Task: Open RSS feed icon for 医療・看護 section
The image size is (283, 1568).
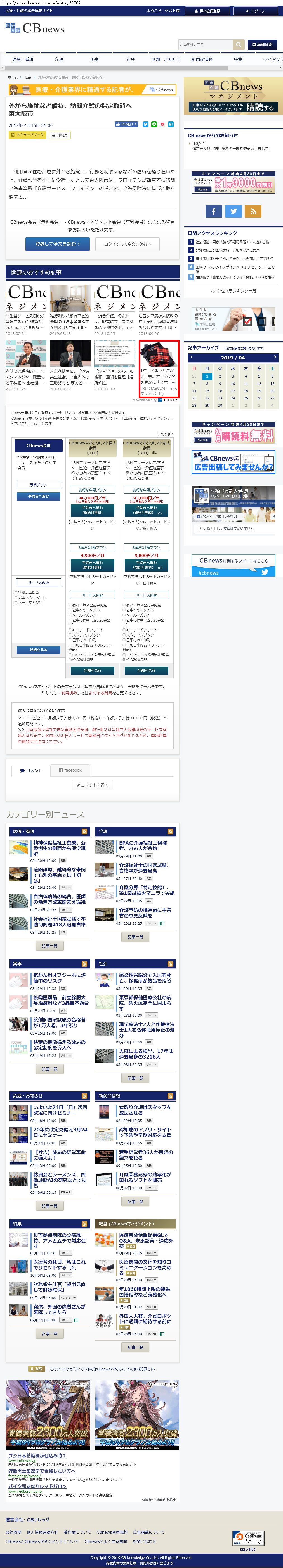Action: point(84,831)
